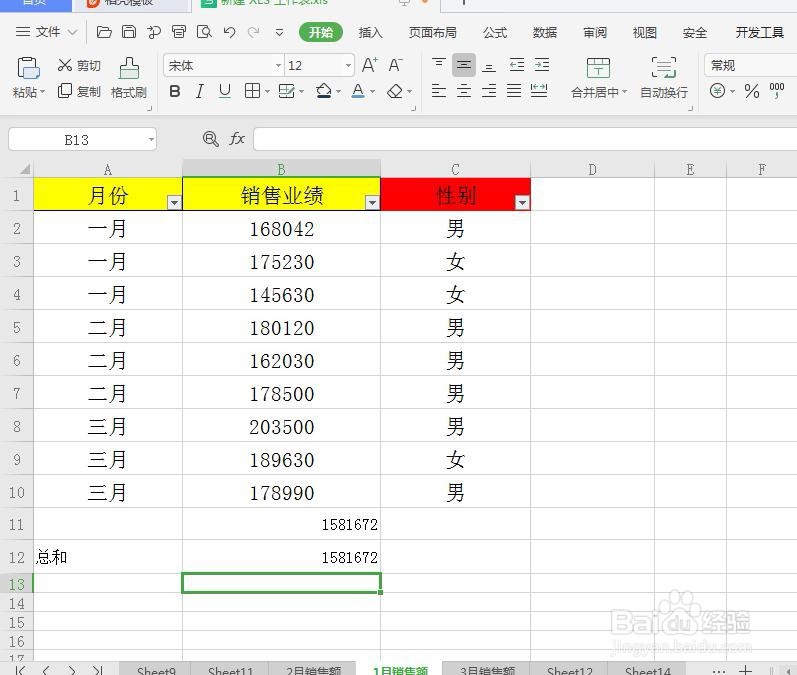Switch to 数据 ribbon tab

545,33
